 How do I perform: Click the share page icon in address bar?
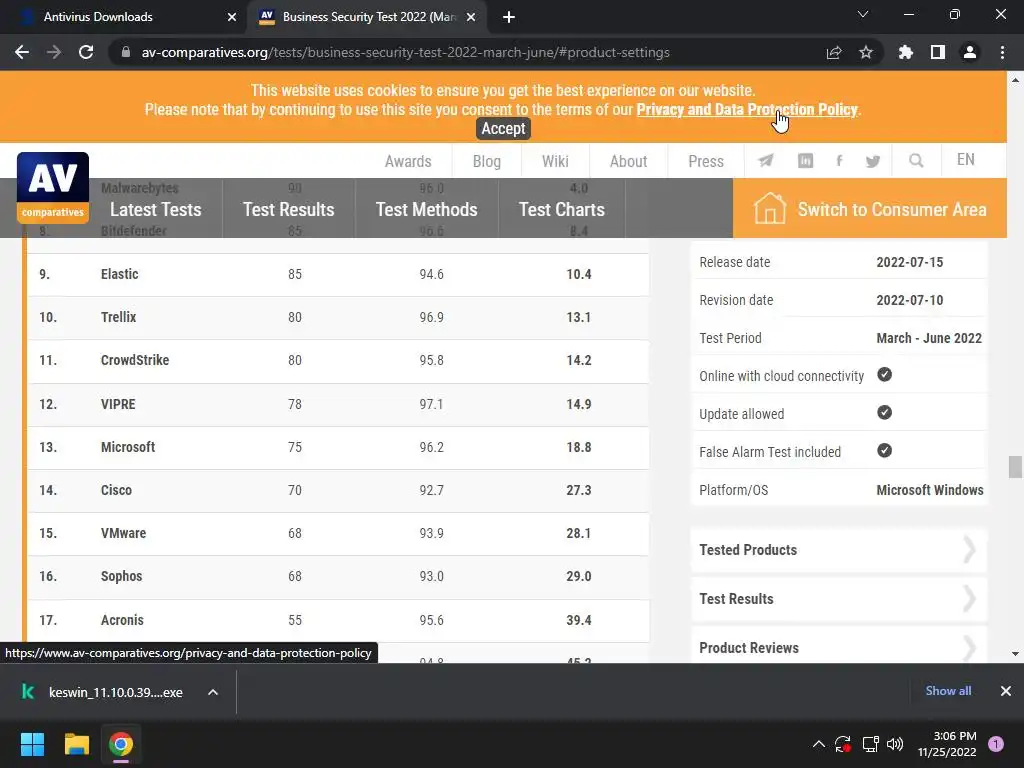pos(834,52)
